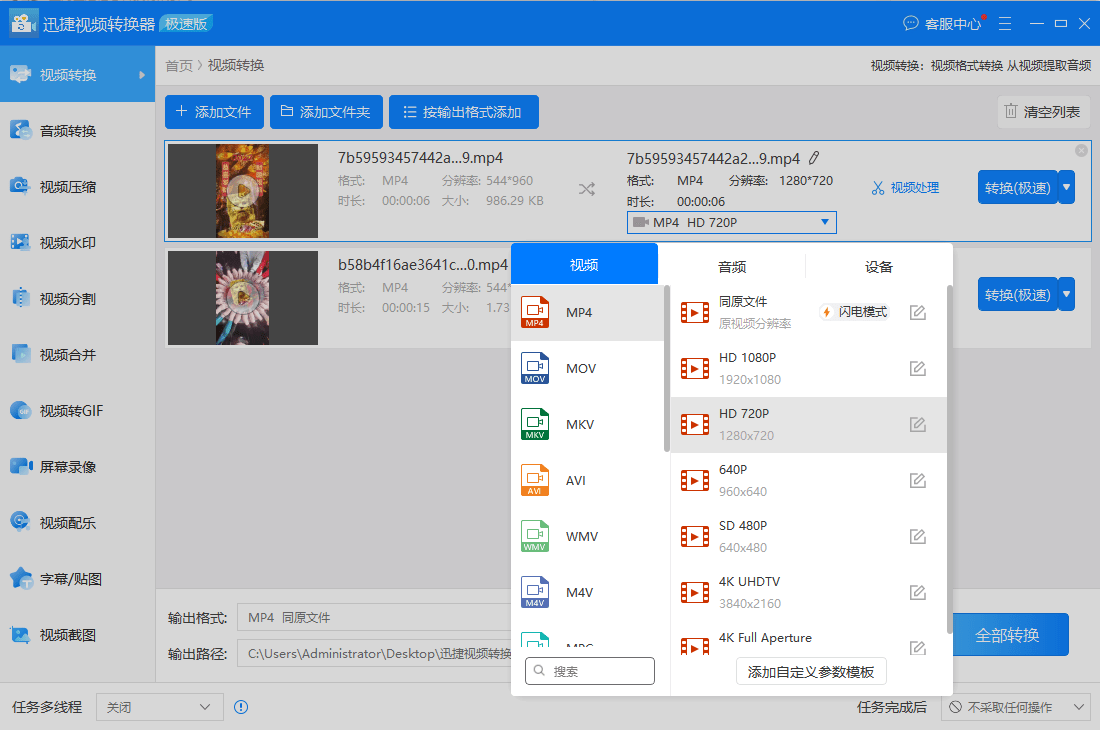Open arrow beside first 转换(极速) button
This screenshot has height=730, width=1100.
pyautogui.click(x=1066, y=187)
